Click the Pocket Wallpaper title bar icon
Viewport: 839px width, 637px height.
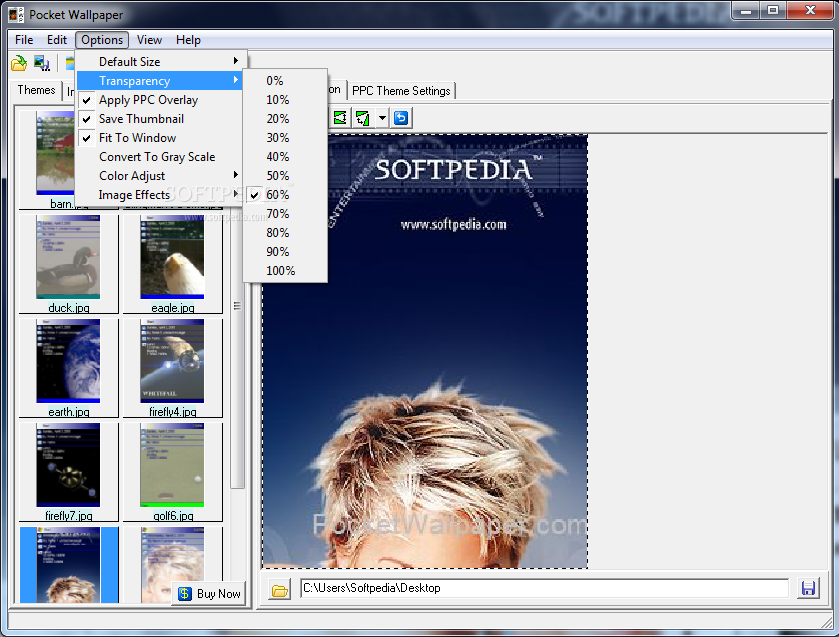point(17,14)
